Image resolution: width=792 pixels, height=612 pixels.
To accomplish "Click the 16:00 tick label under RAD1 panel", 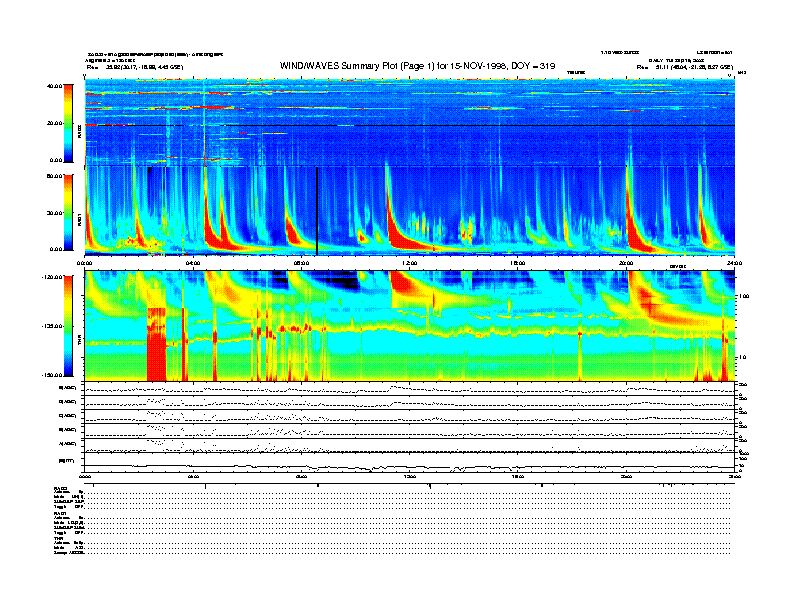I will point(518,263).
